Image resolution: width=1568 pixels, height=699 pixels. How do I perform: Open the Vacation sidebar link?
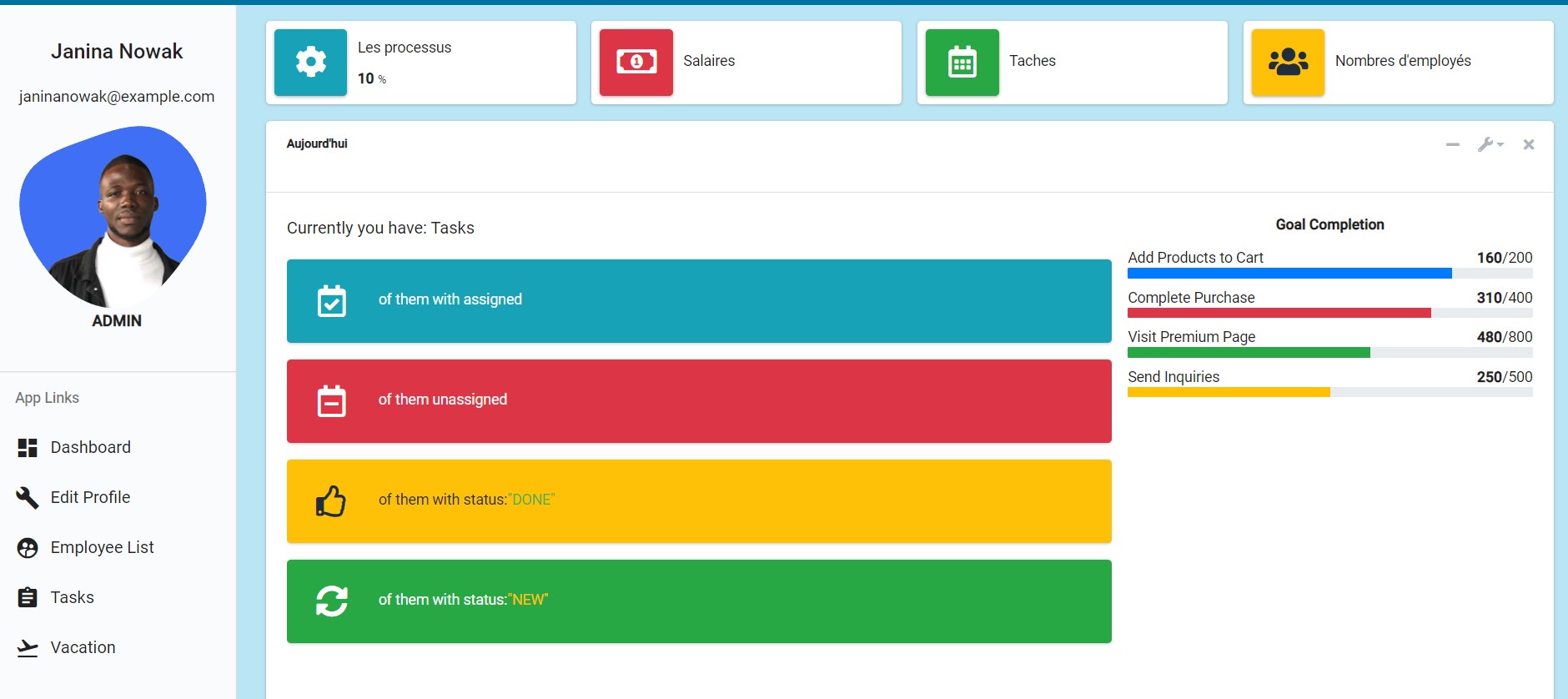[x=83, y=648]
